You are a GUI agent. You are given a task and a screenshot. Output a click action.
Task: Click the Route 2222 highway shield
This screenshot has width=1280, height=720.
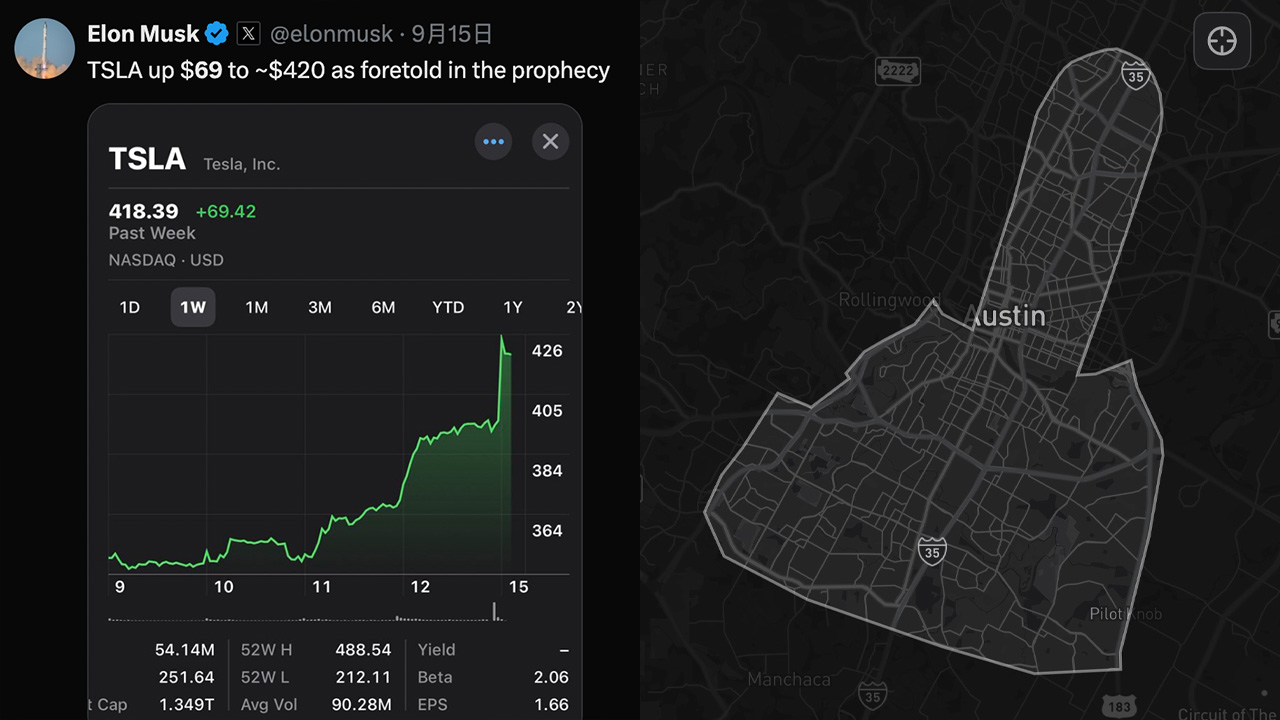click(x=896, y=70)
